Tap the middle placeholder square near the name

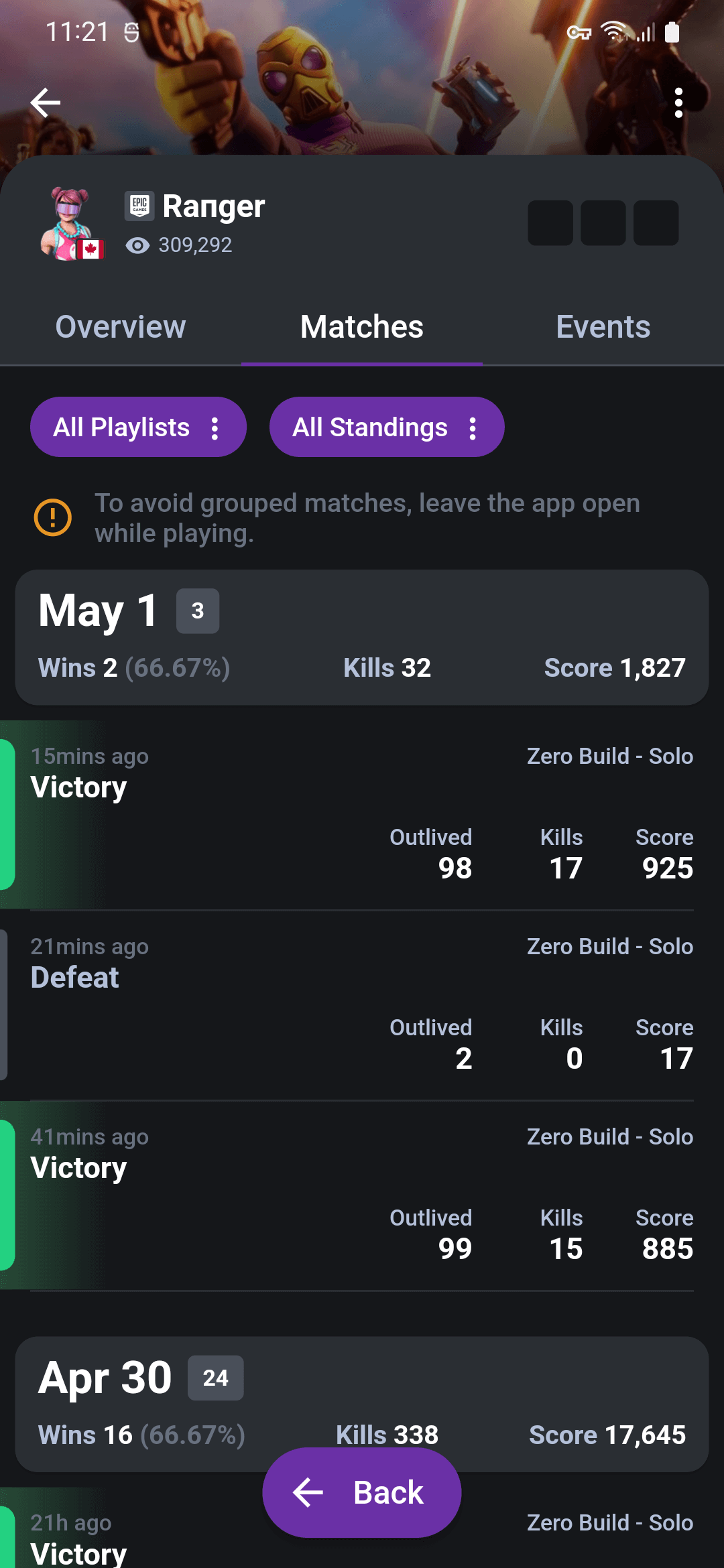[603, 223]
